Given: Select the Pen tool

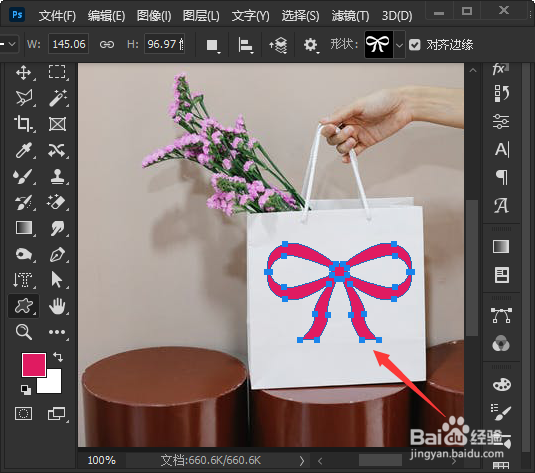Looking at the screenshot, I should (57, 254).
